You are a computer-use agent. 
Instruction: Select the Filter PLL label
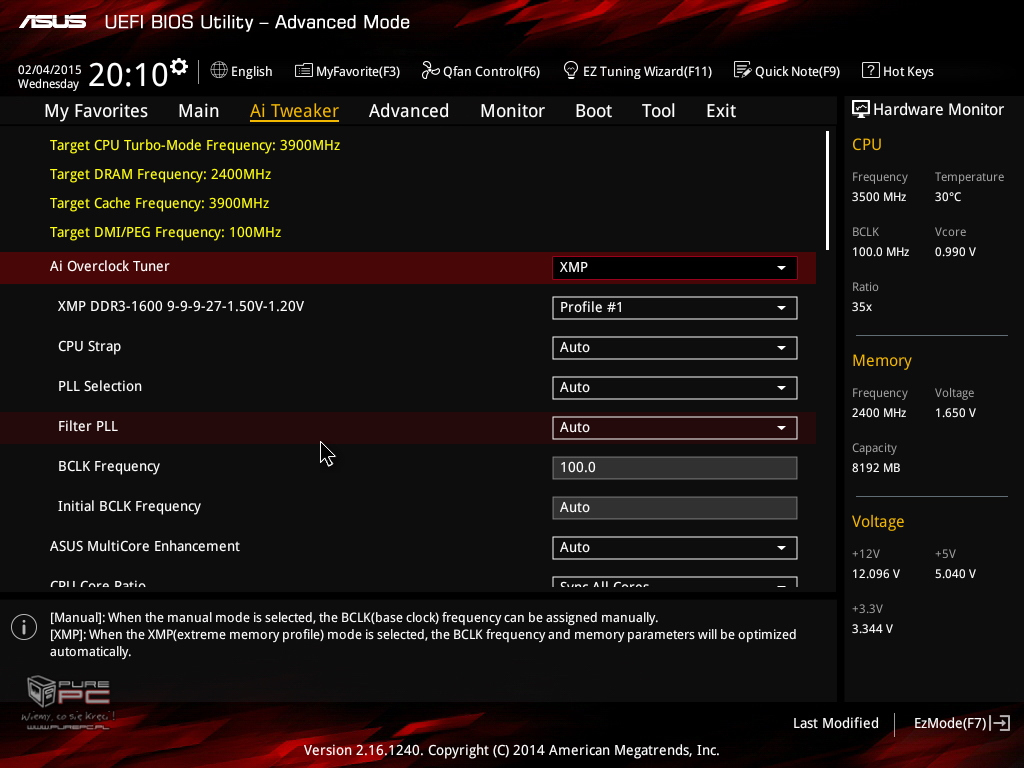[88, 426]
